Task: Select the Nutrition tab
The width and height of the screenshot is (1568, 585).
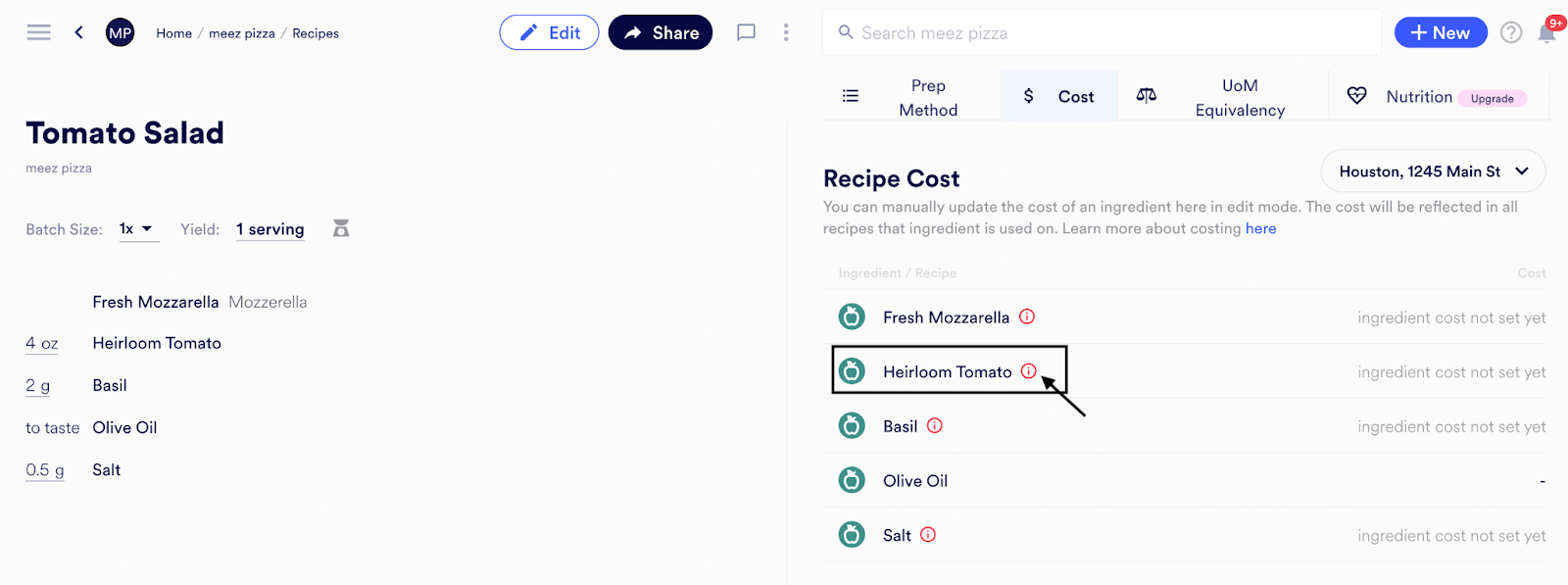Action: pos(1418,97)
